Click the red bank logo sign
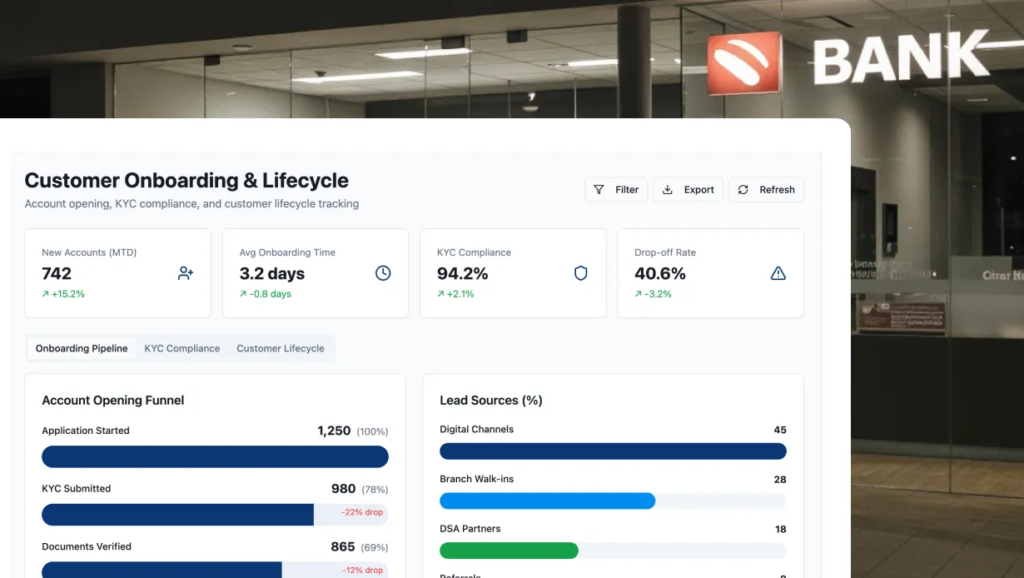This screenshot has width=1024, height=578. point(744,63)
